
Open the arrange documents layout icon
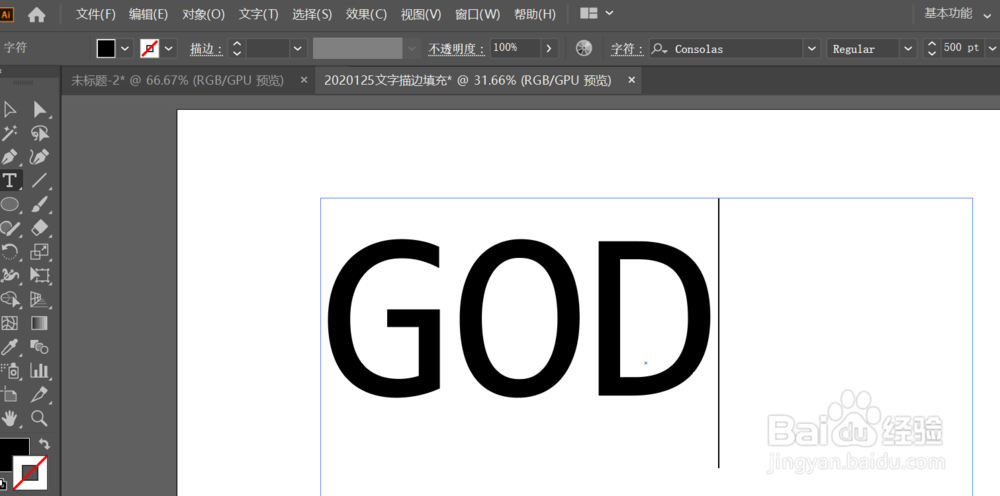pyautogui.click(x=589, y=13)
